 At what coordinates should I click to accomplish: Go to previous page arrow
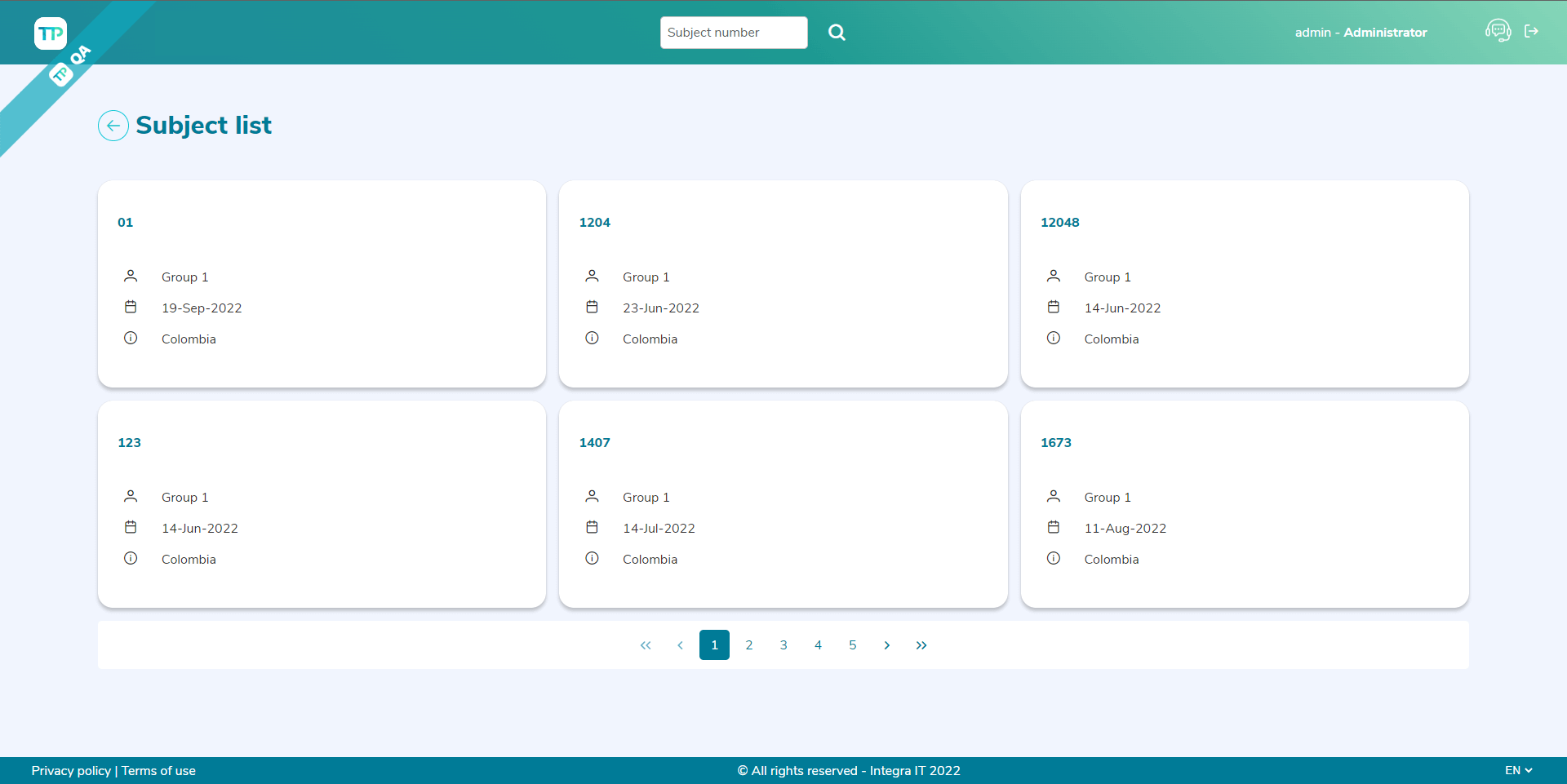[680, 645]
